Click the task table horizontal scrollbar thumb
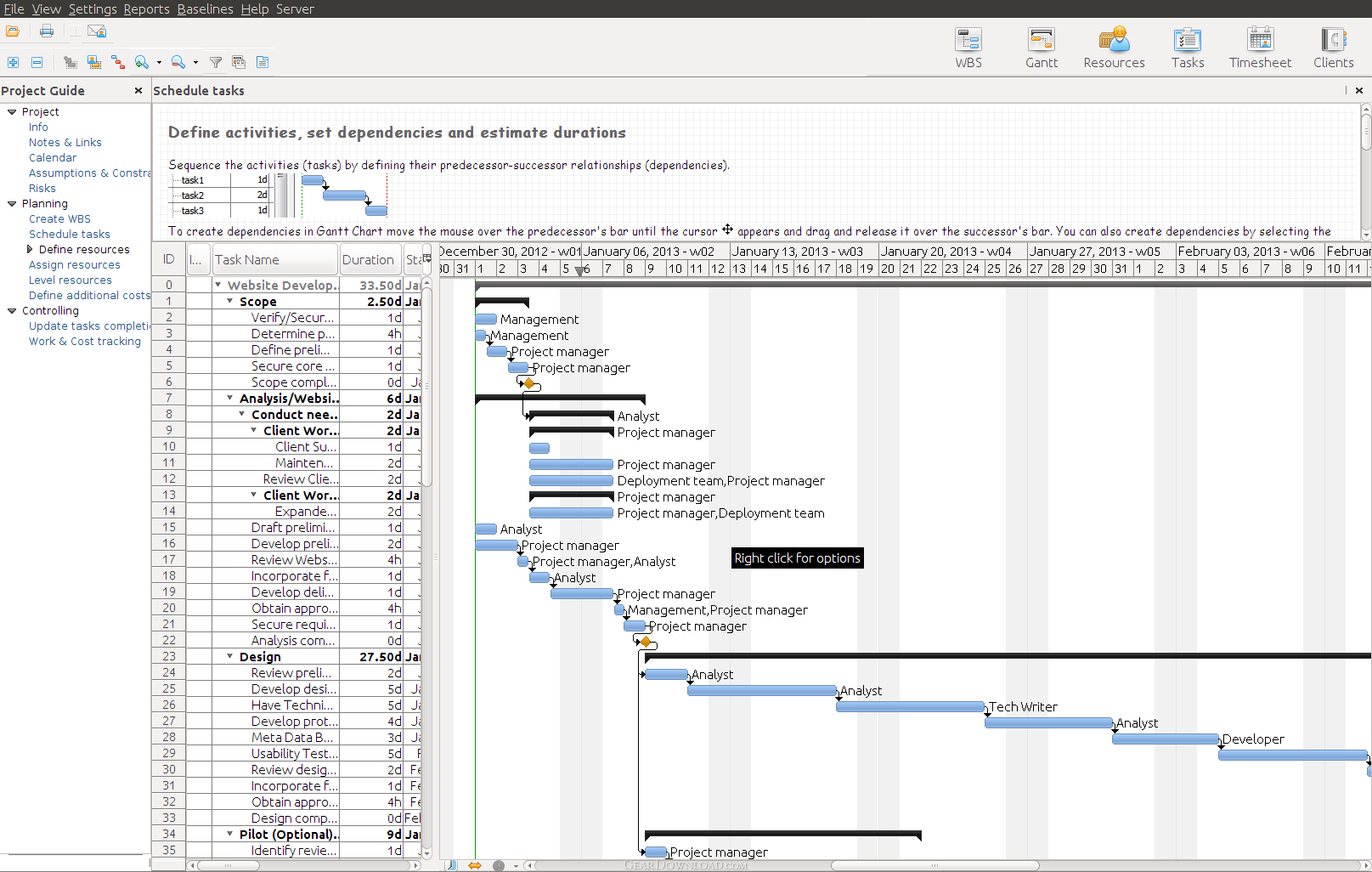Screen dimensions: 1372x872 (x=228, y=865)
